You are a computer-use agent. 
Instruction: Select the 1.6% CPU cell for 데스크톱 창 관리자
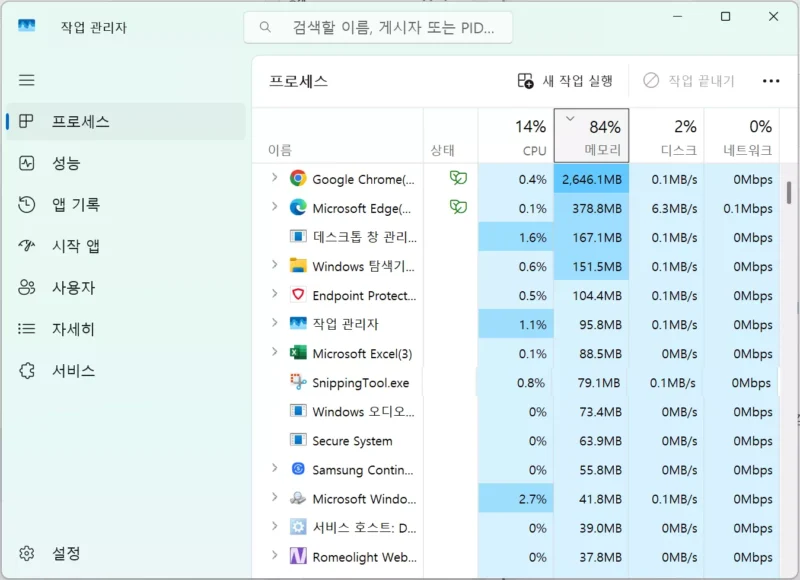point(516,237)
